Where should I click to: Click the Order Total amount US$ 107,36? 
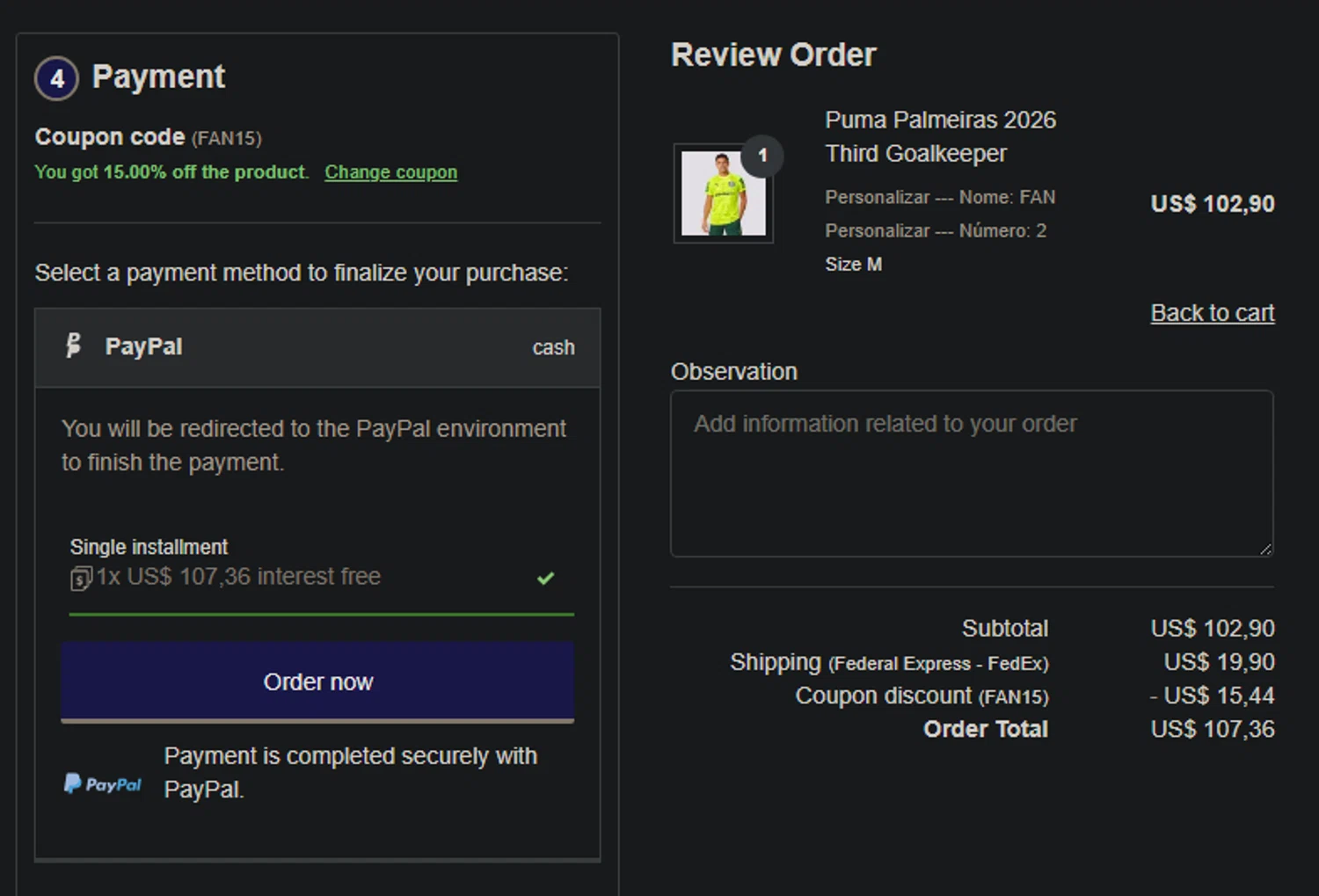1213,729
